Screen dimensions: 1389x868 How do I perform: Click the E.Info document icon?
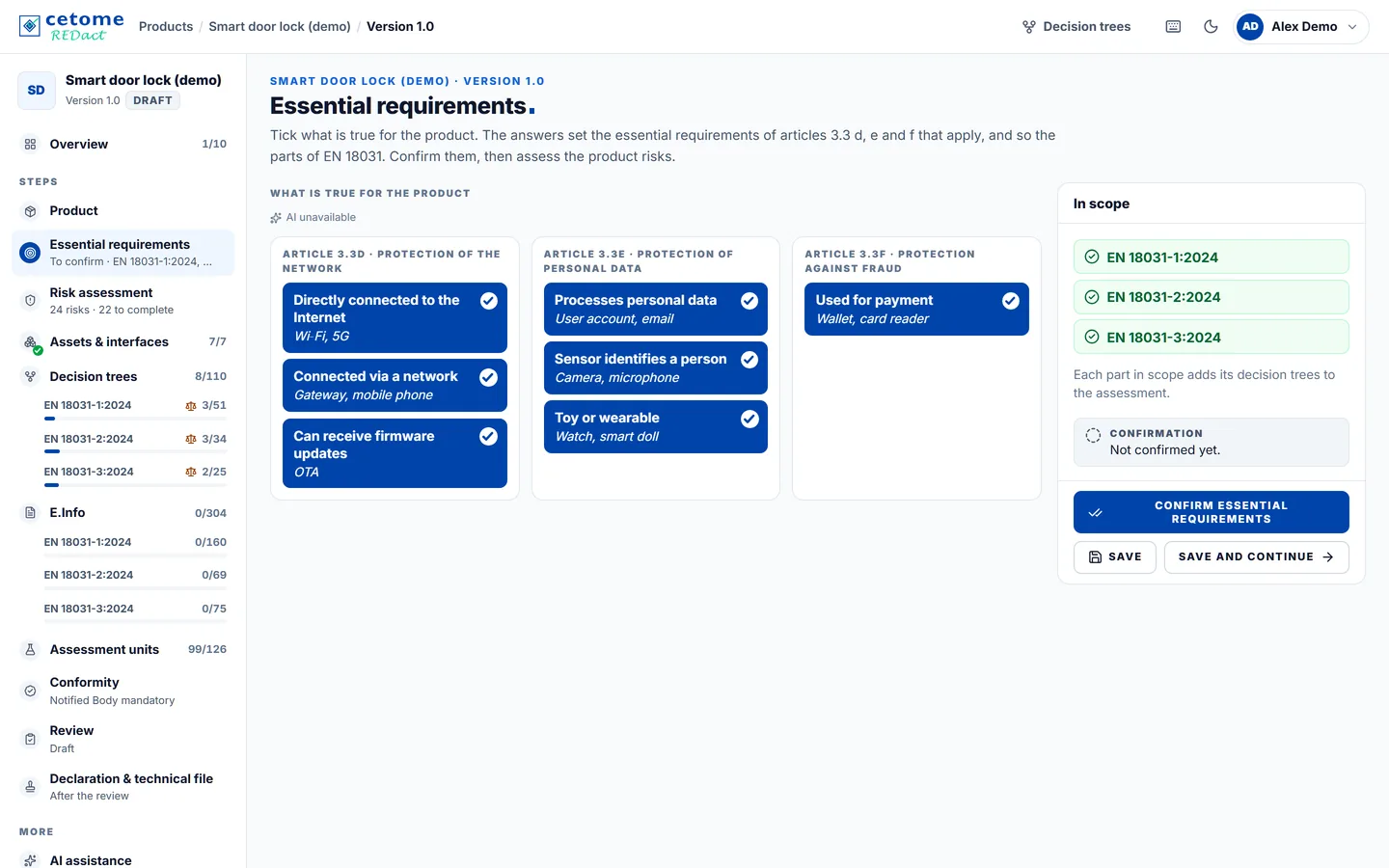coord(30,513)
